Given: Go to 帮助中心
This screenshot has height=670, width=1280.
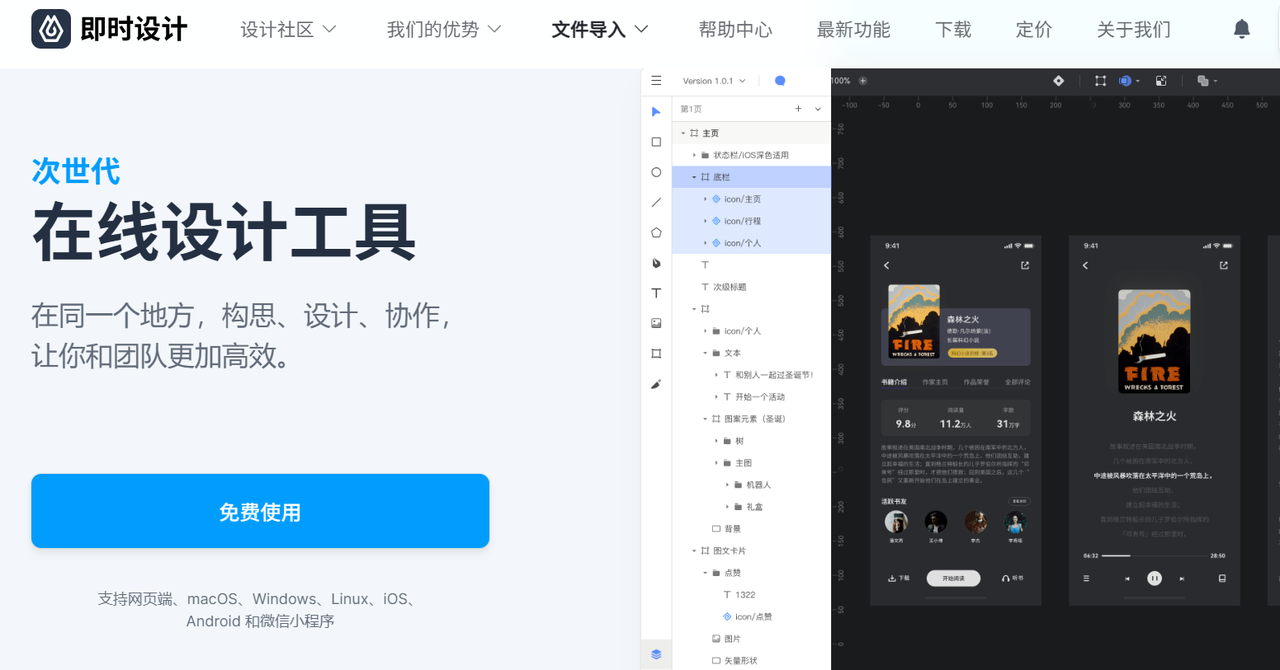Looking at the screenshot, I should [x=735, y=30].
